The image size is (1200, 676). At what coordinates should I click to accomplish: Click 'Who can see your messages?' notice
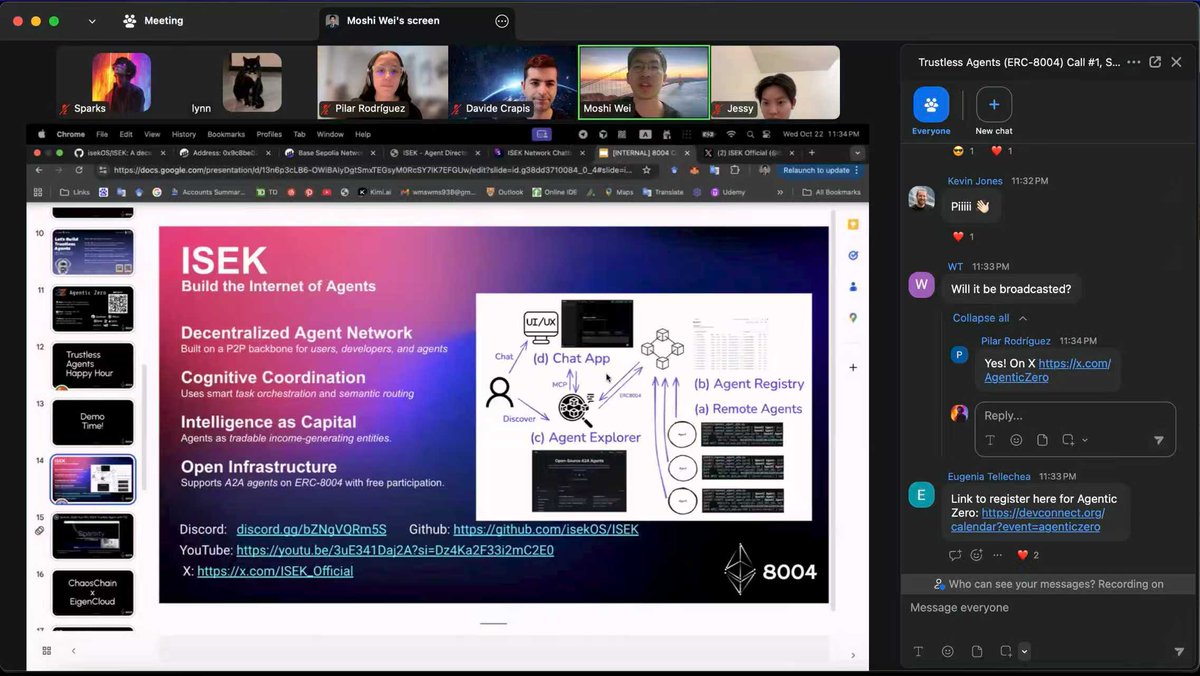[1048, 584]
